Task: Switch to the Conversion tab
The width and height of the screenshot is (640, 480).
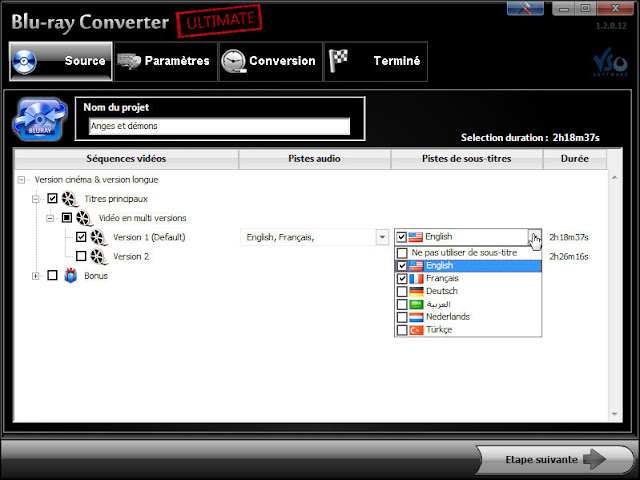Action: point(271,62)
